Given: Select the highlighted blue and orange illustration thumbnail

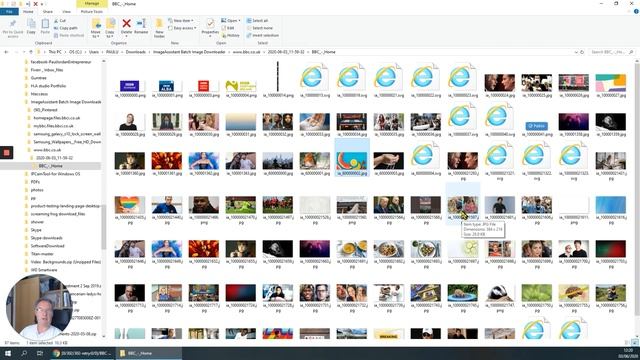Looking at the screenshot, I should [352, 161].
